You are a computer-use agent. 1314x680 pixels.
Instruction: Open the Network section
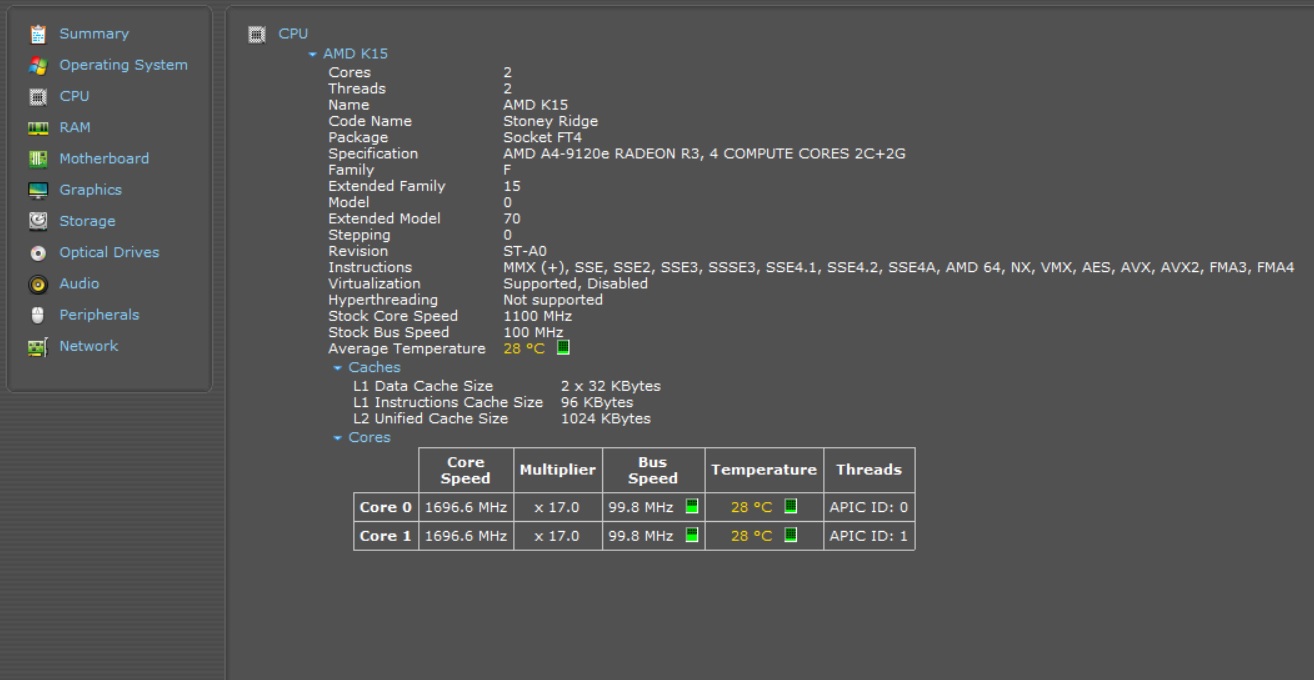coord(88,346)
